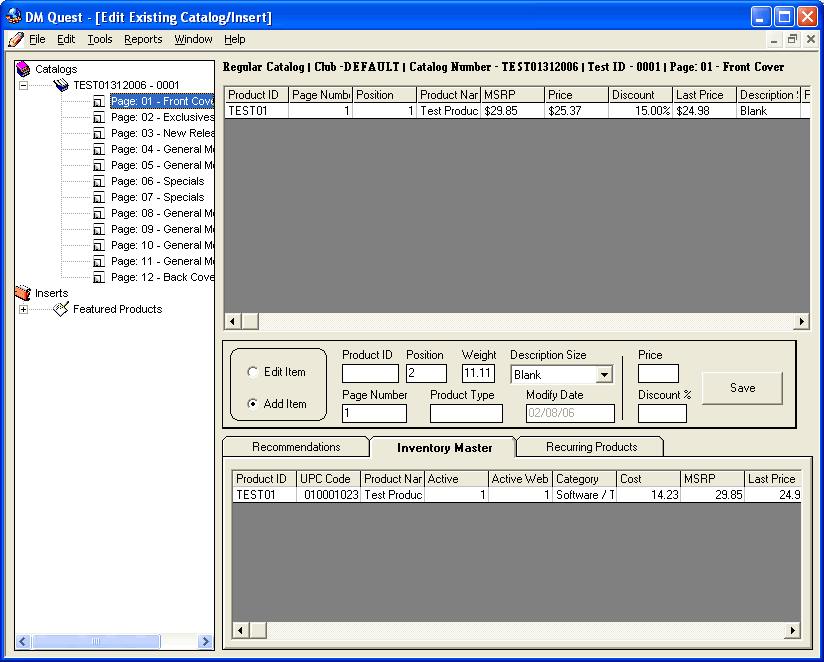Click the Page Number input field
Image resolution: width=824 pixels, height=662 pixels.
[374, 413]
